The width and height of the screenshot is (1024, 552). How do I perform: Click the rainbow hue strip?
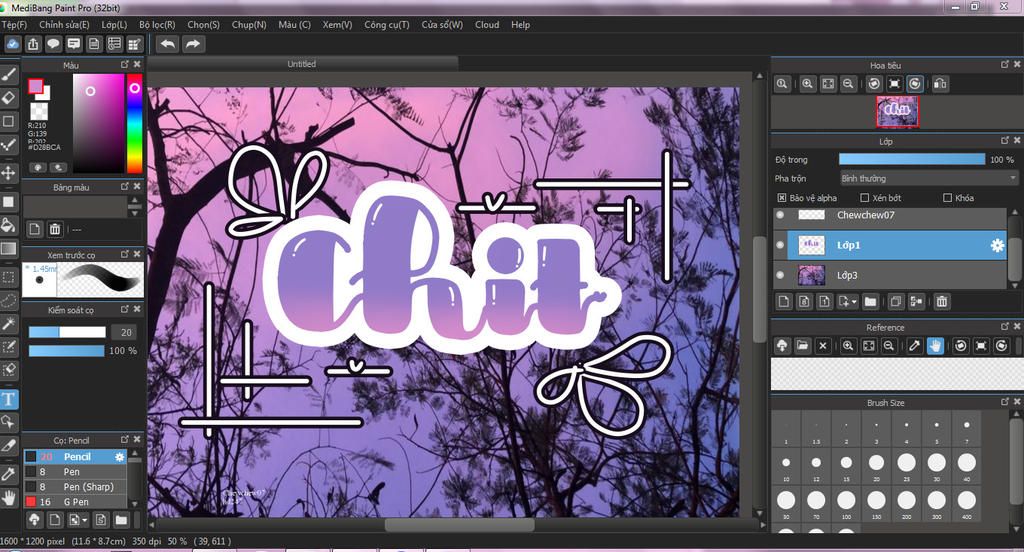(134, 123)
